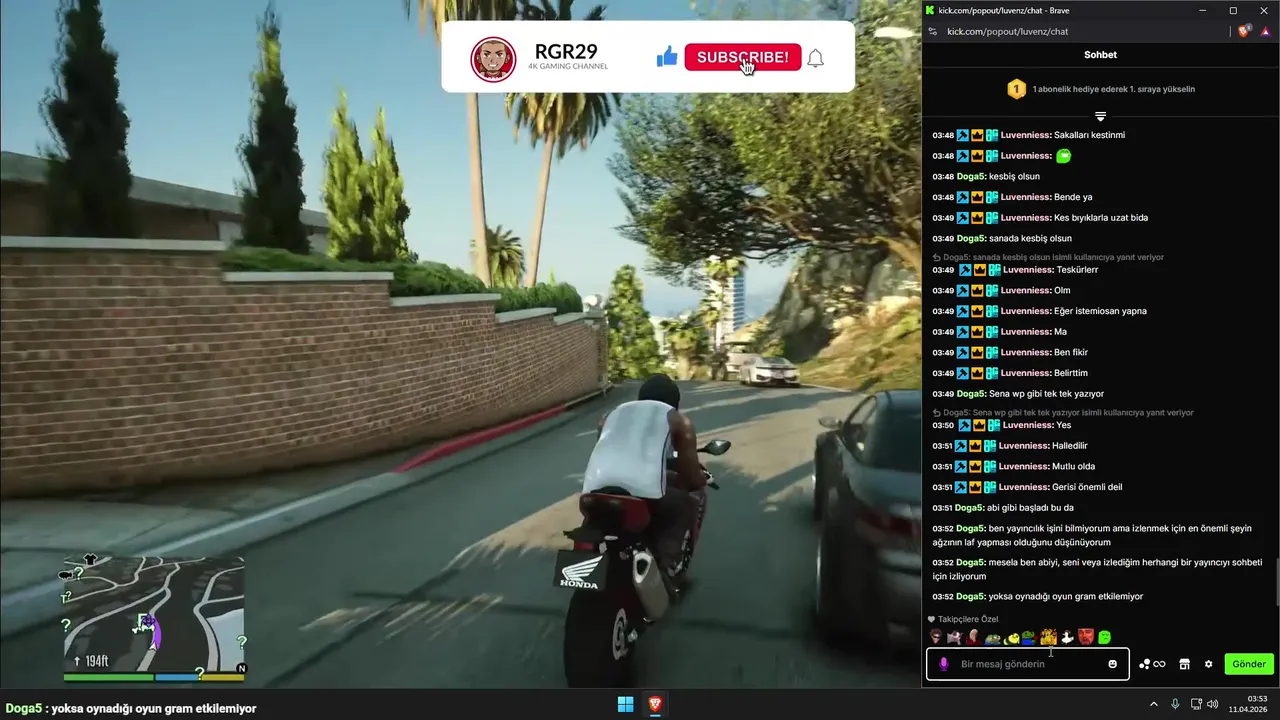Screen dimensions: 1280x720
Task: Click message 'Belirttim'
Action: [x=1072, y=373]
